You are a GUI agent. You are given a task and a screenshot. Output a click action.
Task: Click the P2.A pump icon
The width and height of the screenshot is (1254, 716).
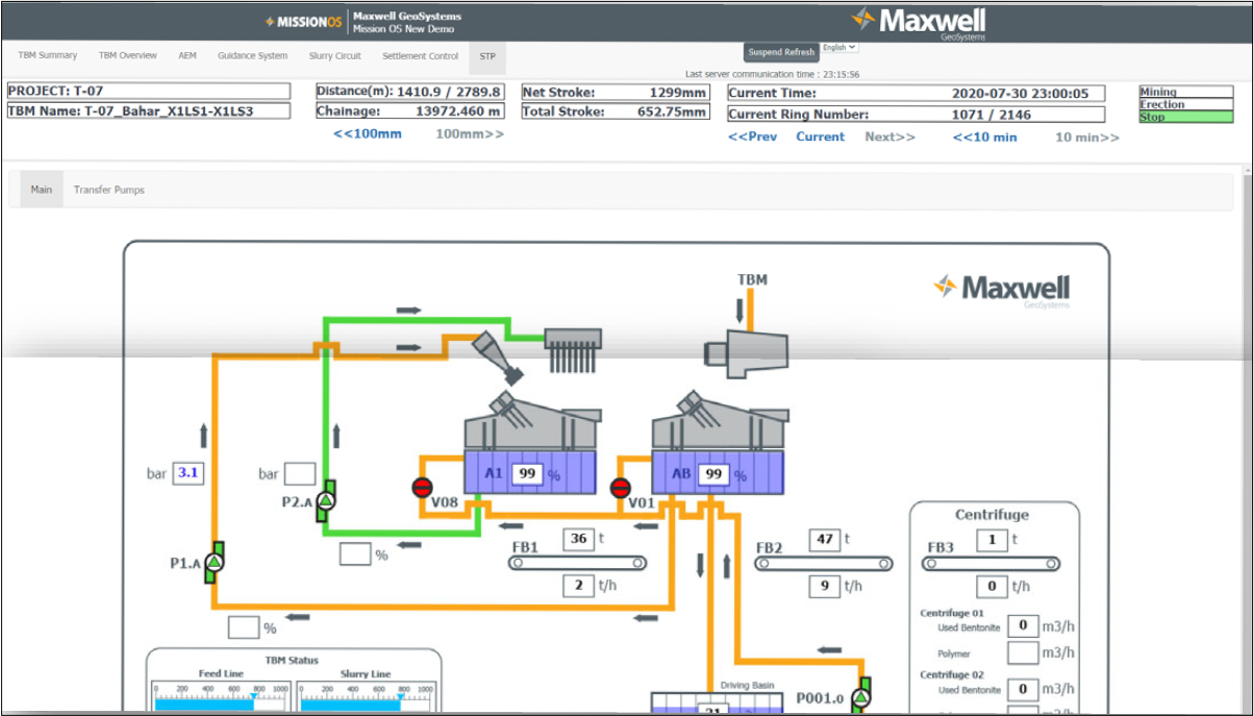[x=325, y=501]
